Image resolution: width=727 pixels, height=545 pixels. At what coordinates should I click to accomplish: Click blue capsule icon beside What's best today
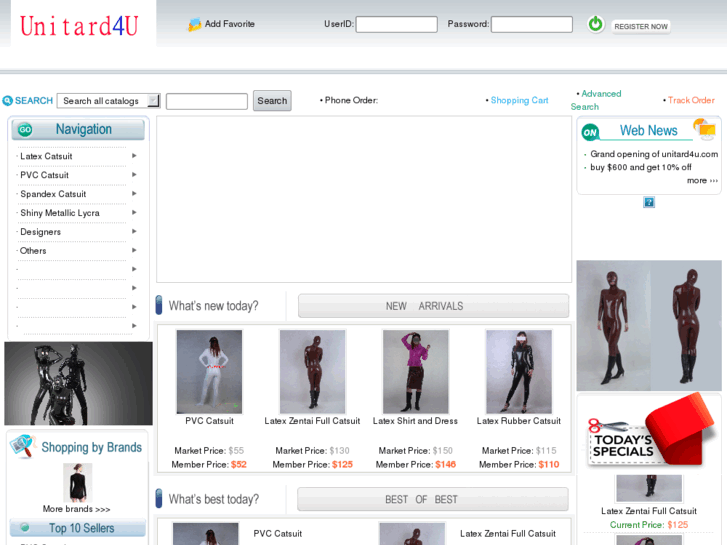[159, 499]
